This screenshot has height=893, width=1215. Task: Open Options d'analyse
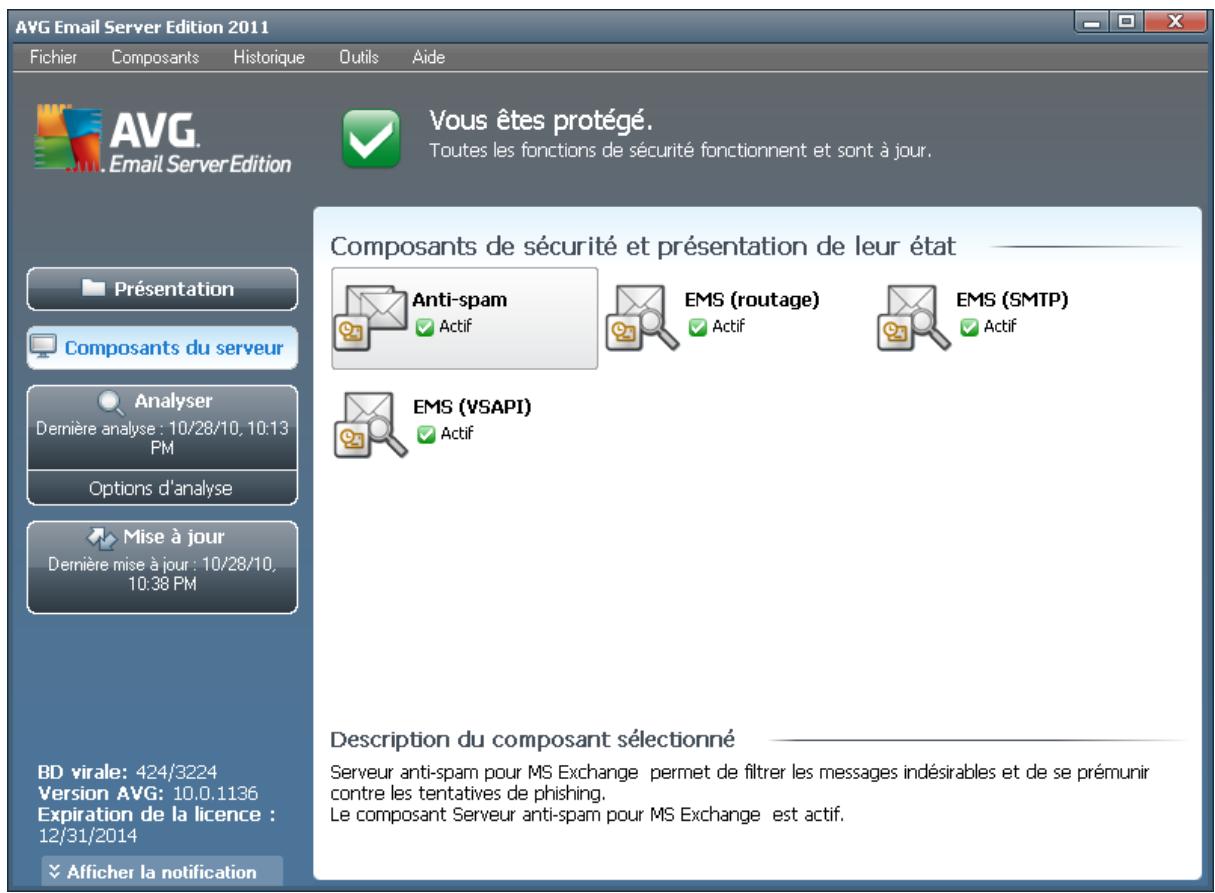(x=161, y=487)
